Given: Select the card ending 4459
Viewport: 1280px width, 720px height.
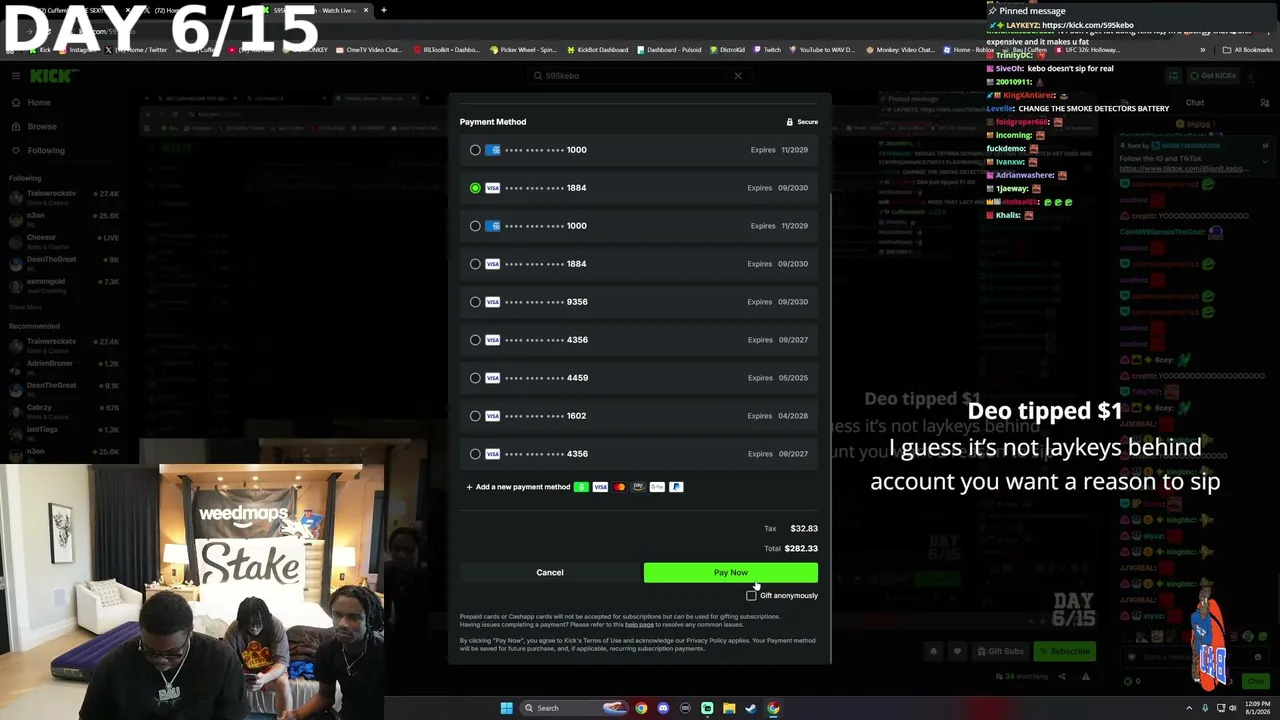Looking at the screenshot, I should click(x=639, y=378).
